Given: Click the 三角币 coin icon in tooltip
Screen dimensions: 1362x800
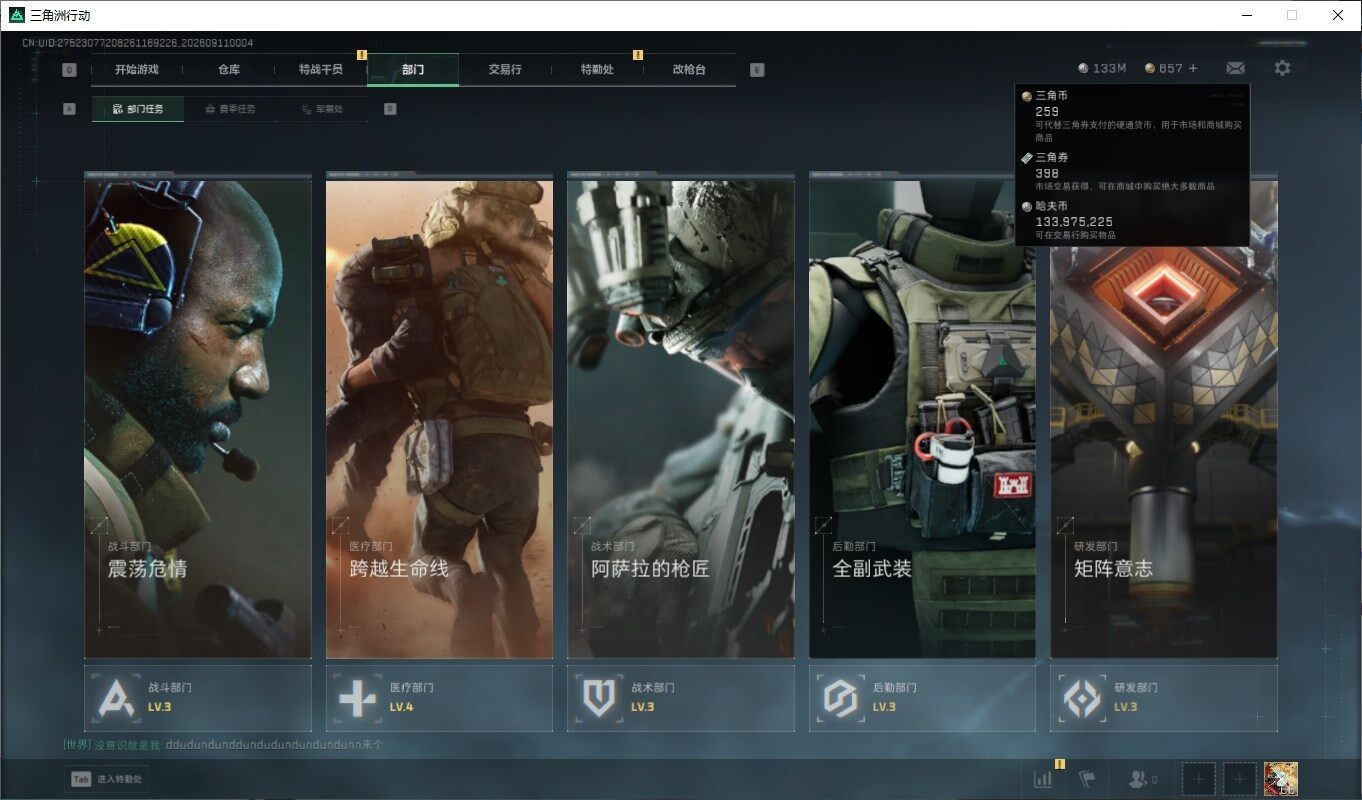Looking at the screenshot, I should tap(1026, 96).
